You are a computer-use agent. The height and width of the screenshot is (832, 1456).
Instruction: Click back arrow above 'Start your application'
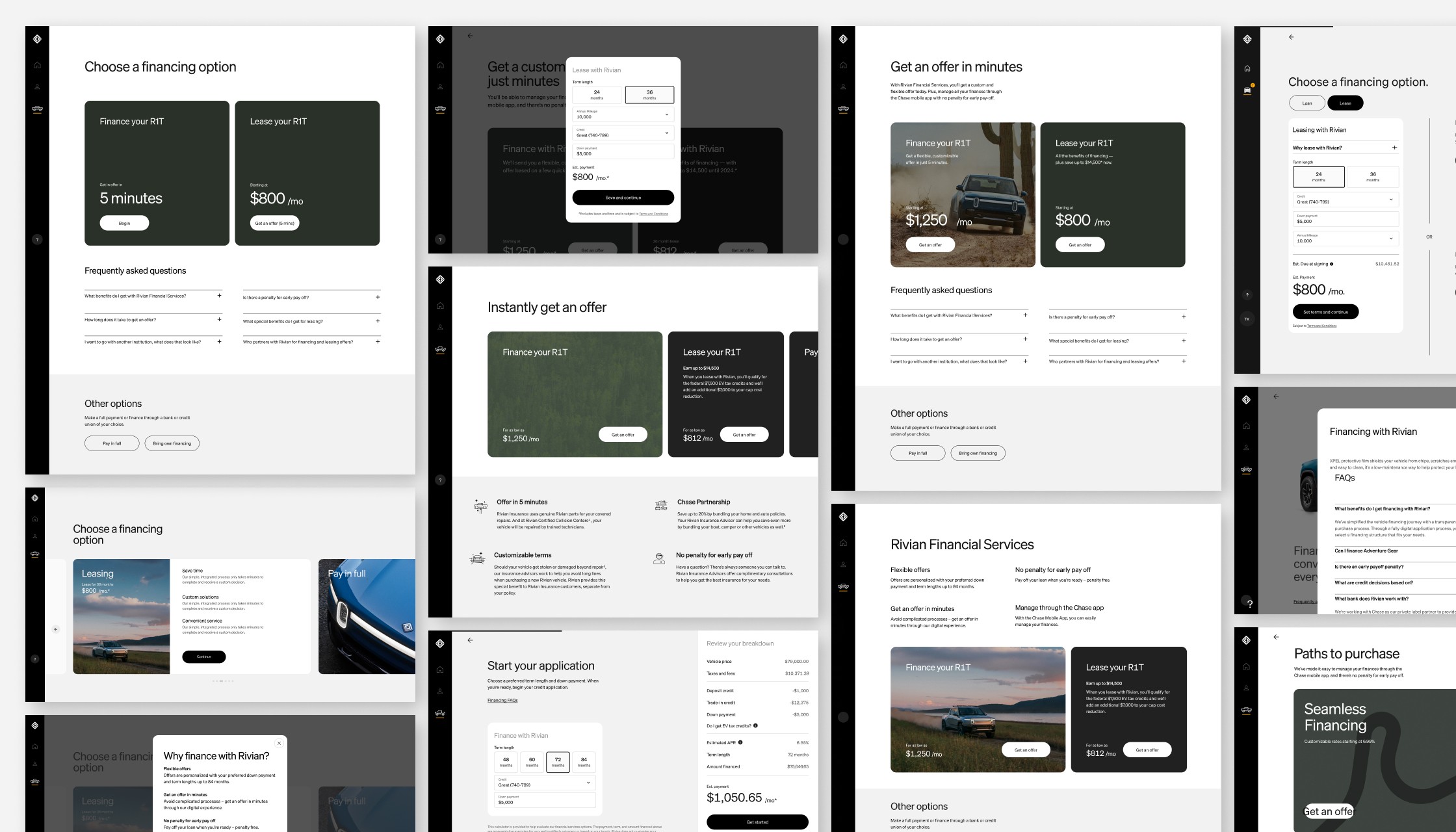(x=470, y=640)
